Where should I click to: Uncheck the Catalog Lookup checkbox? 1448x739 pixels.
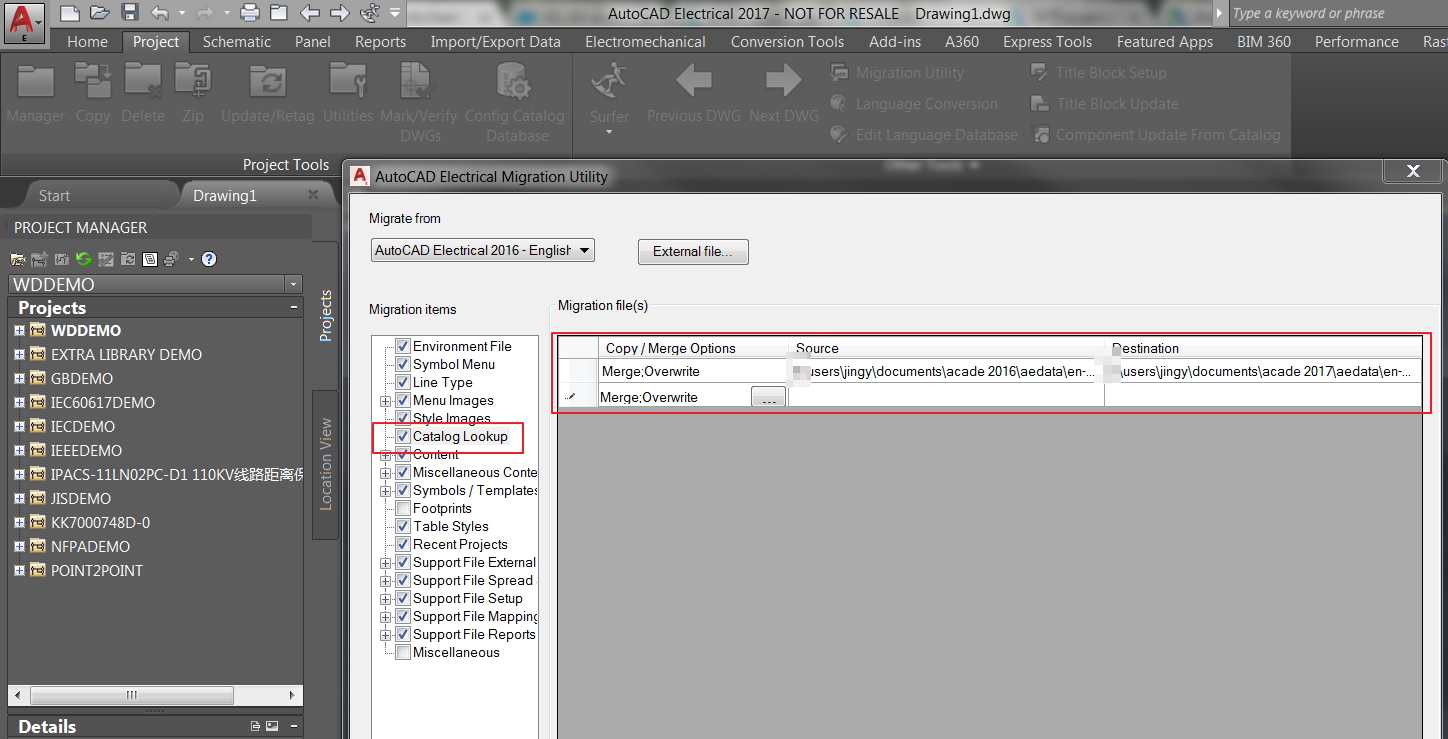[x=403, y=436]
